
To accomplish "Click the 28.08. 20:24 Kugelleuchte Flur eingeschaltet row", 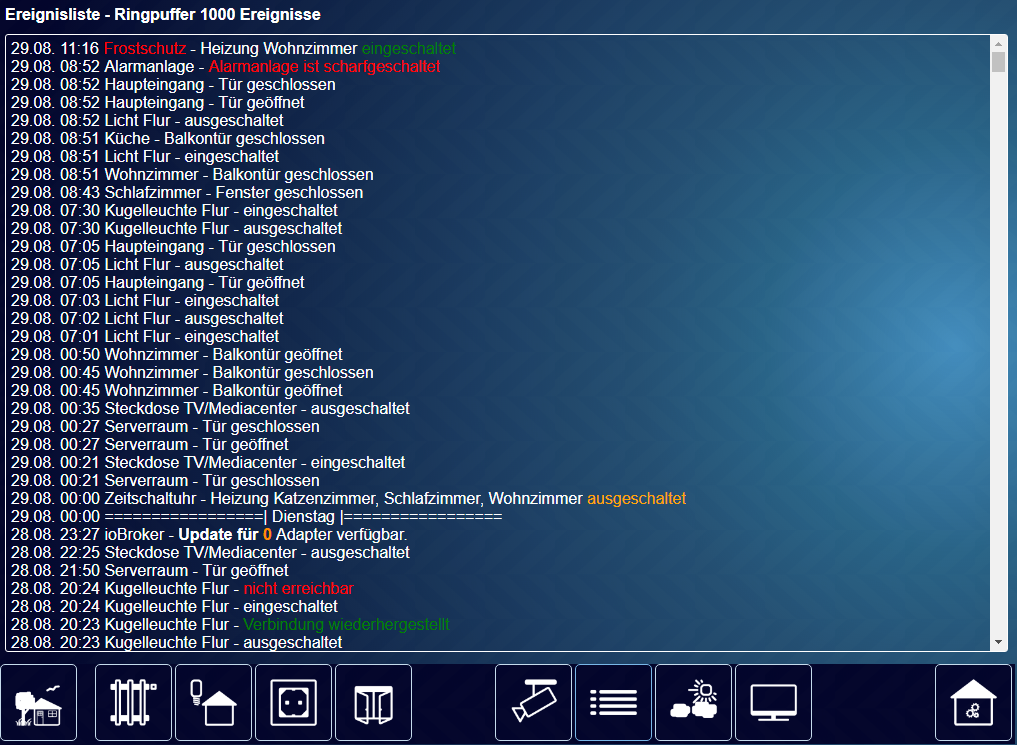I will click(x=174, y=607).
